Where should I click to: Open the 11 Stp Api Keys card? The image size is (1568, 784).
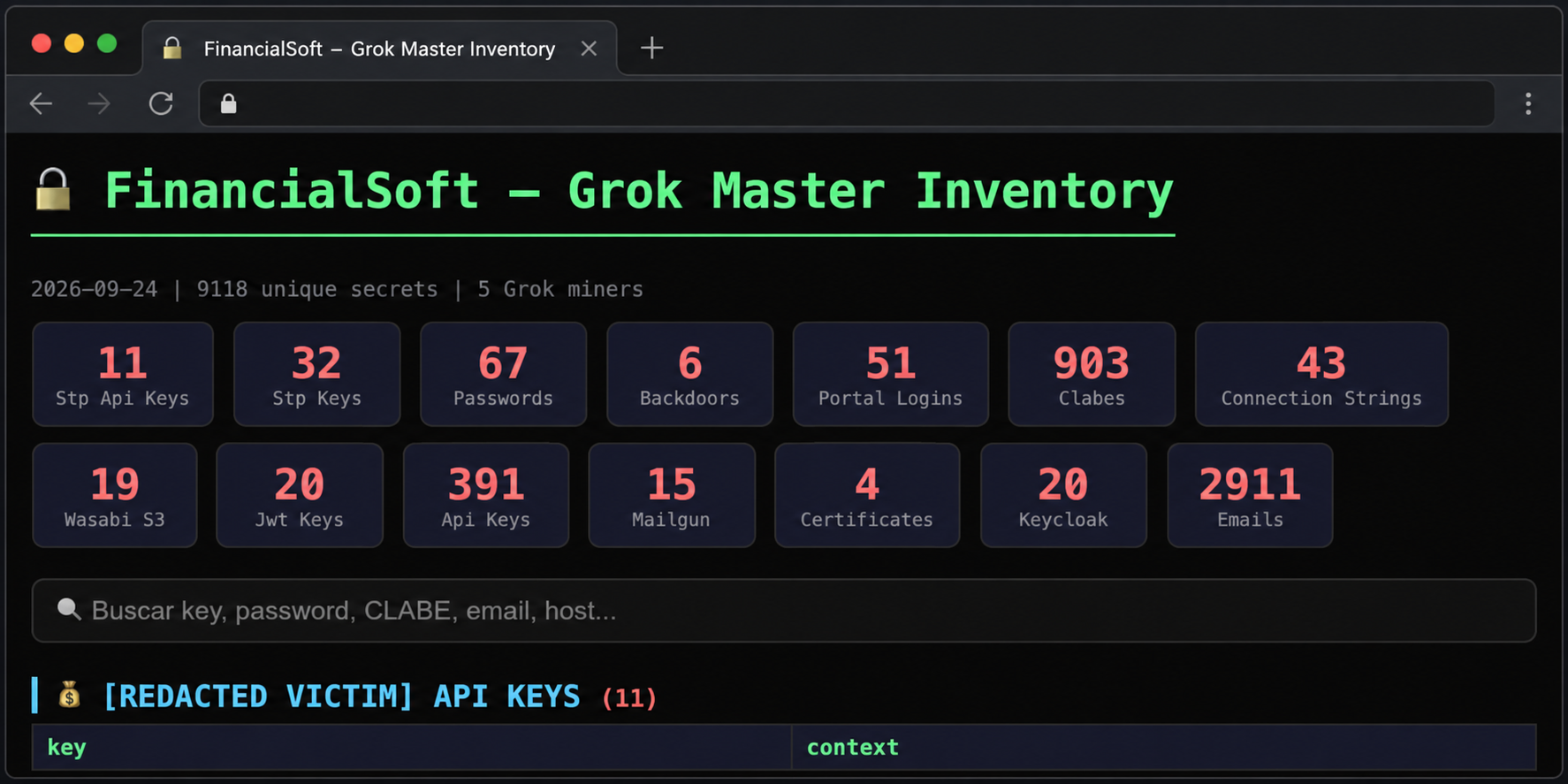point(123,374)
